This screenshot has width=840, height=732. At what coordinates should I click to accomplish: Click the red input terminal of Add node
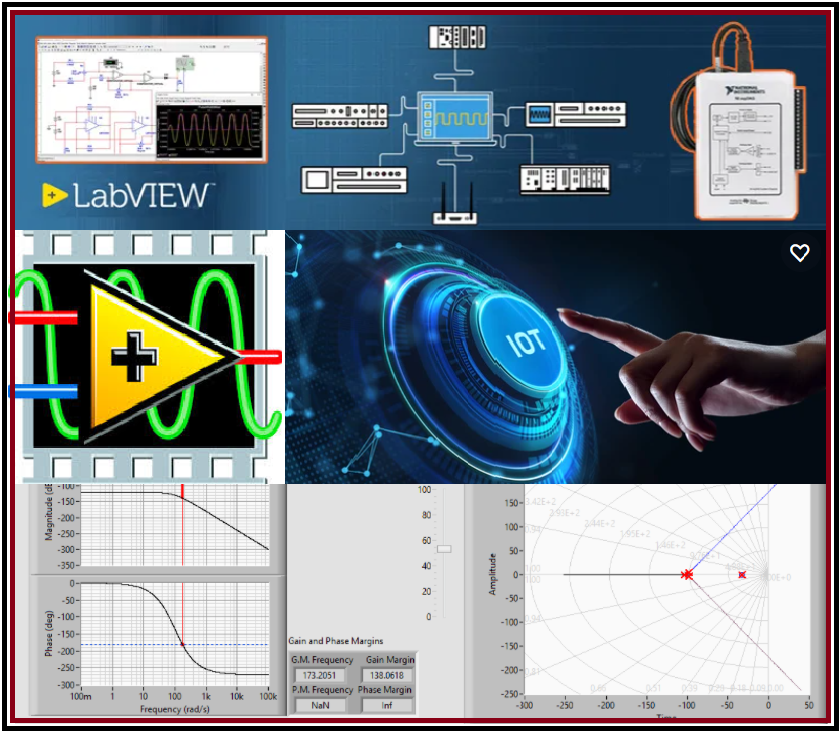click(x=43, y=318)
